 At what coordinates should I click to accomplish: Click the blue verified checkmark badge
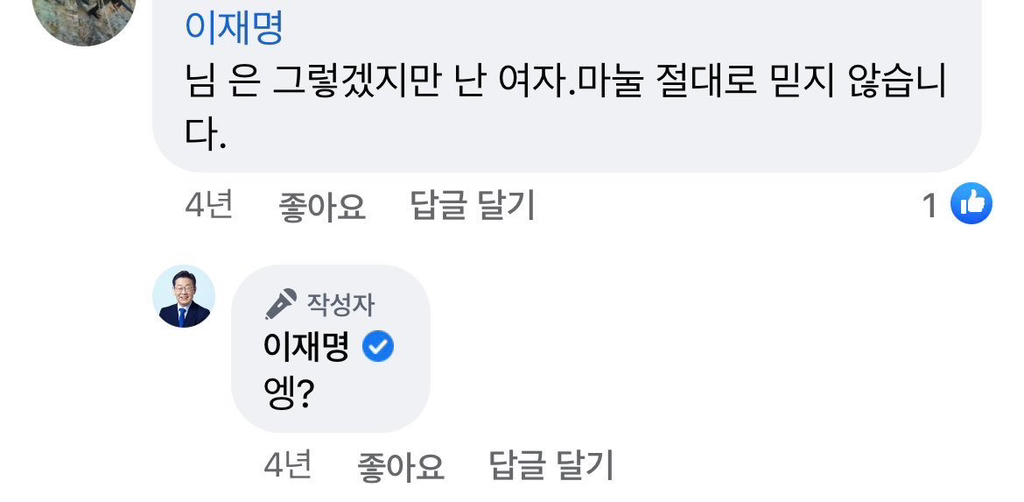coord(377,347)
